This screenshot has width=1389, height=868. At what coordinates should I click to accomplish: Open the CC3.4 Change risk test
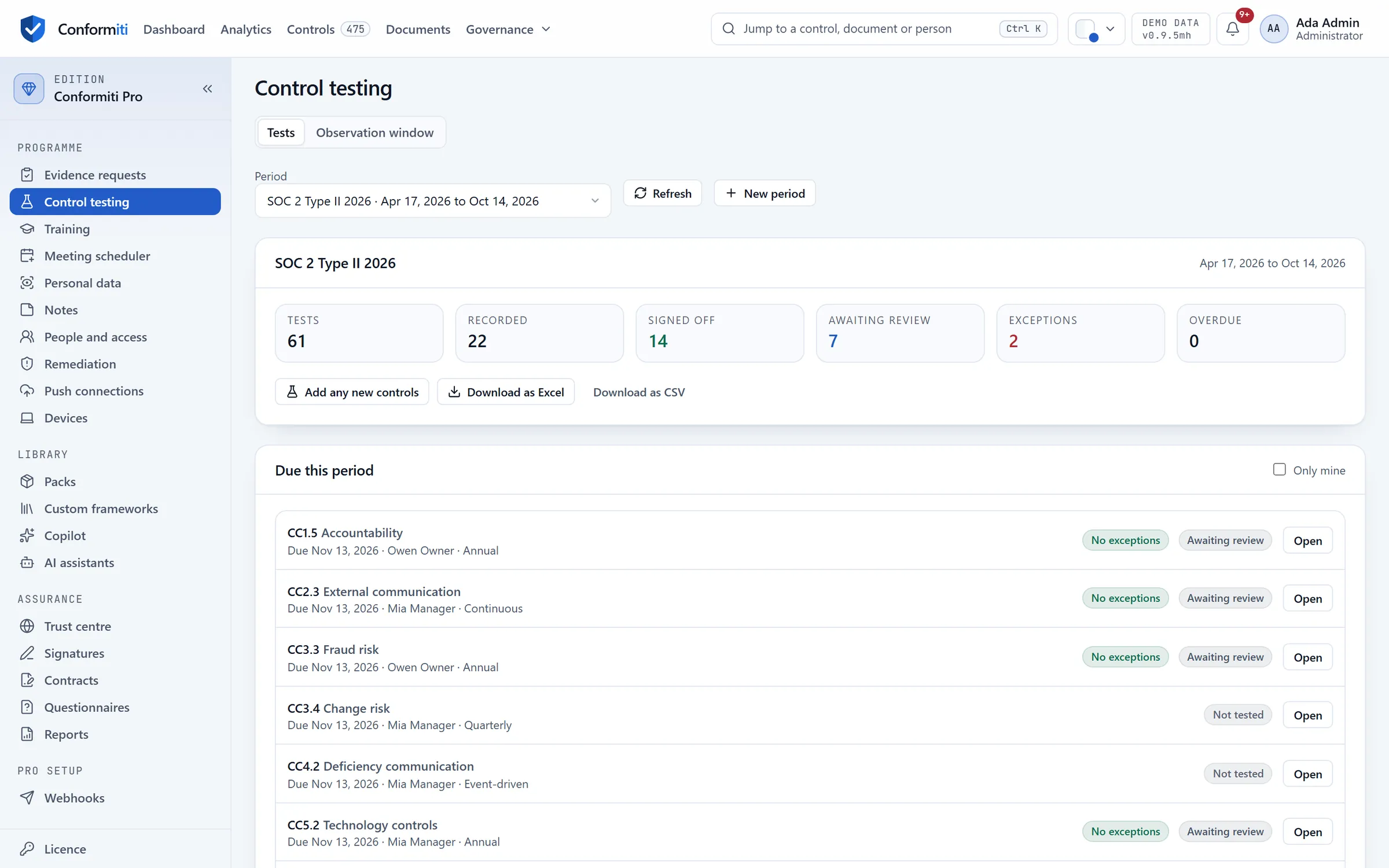point(1307,715)
